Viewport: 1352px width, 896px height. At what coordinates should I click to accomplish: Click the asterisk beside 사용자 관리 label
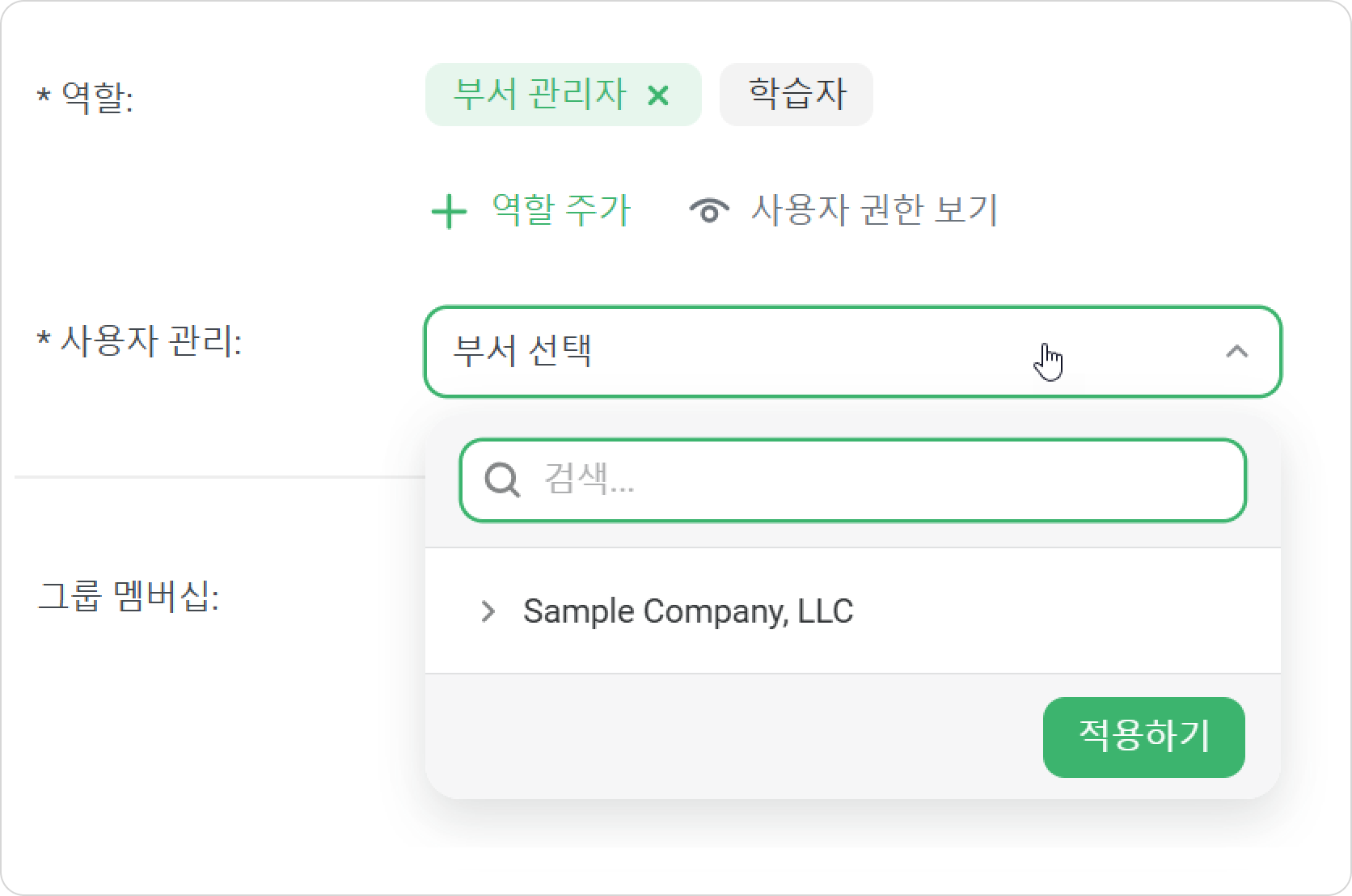point(44,338)
